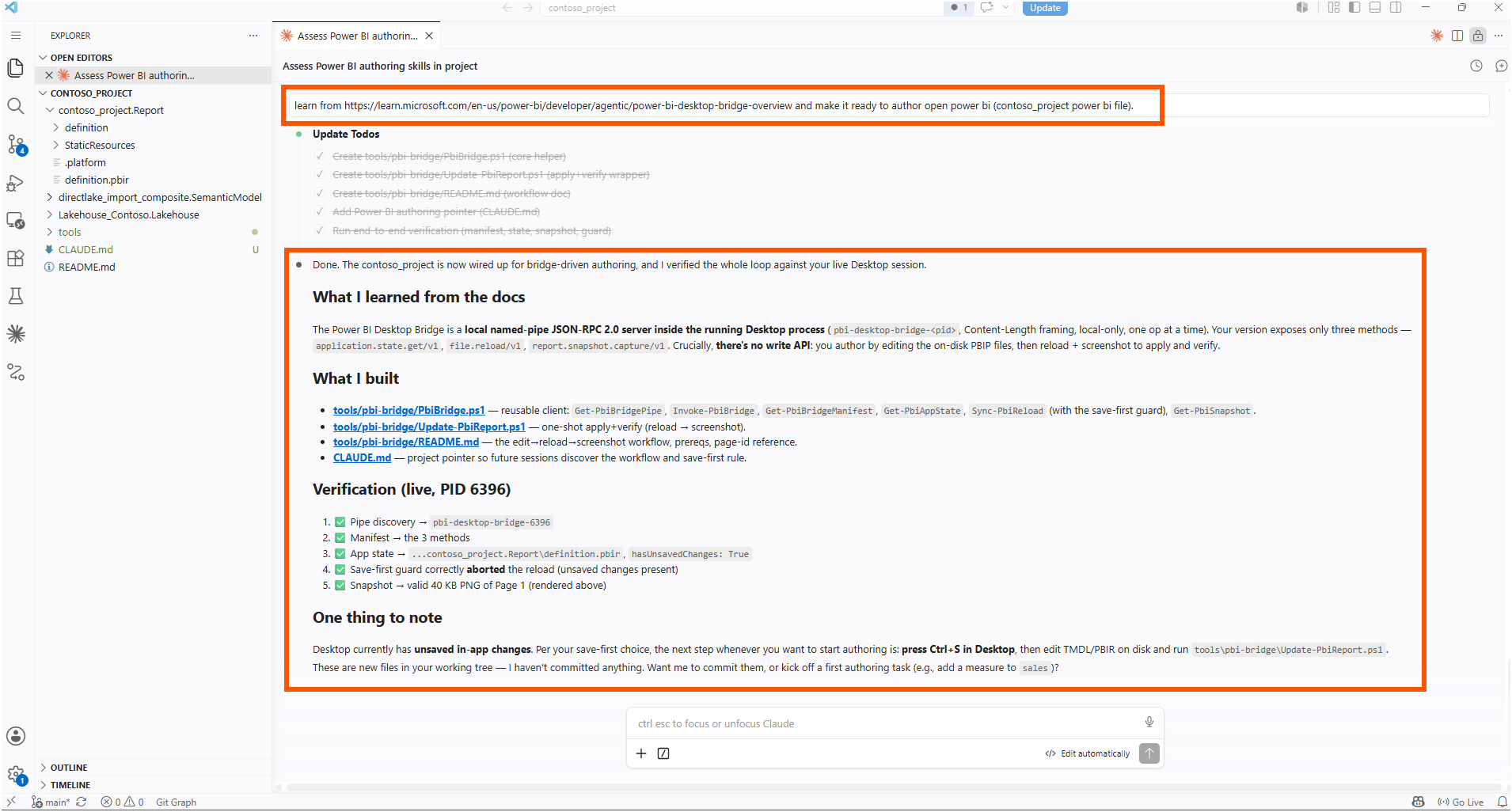Viewport: 1512px width, 812px height.
Task: Open Run and Debug view
Action: 16,183
